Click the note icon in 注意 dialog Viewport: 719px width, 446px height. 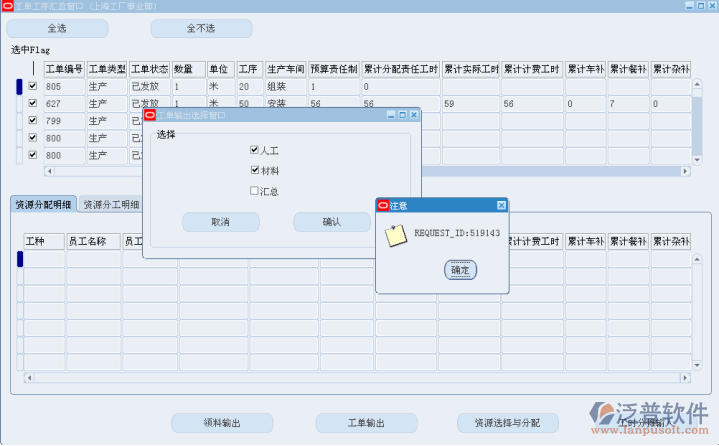pyautogui.click(x=397, y=236)
